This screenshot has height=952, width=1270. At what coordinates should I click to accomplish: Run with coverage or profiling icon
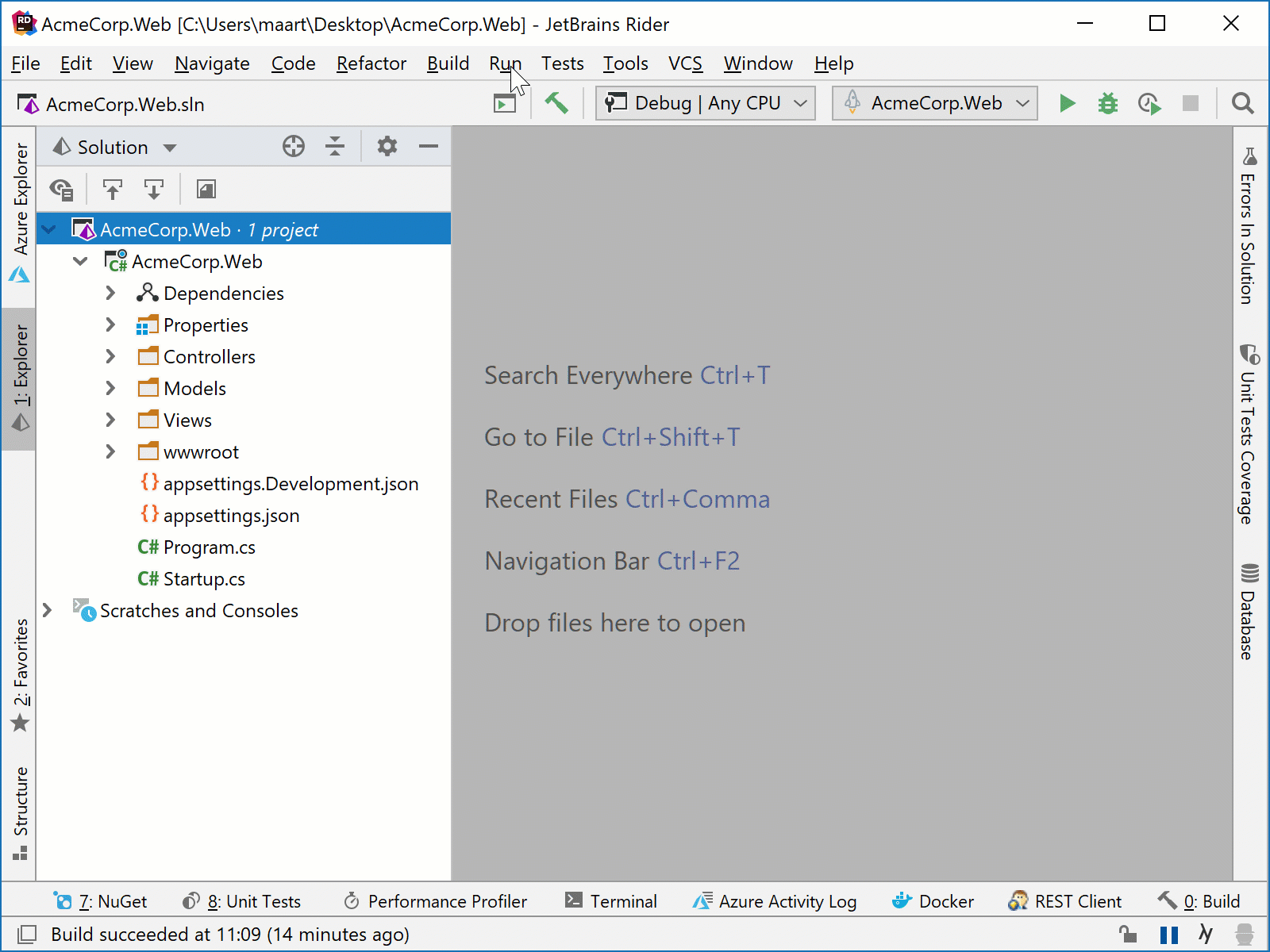pyautogui.click(x=1149, y=103)
